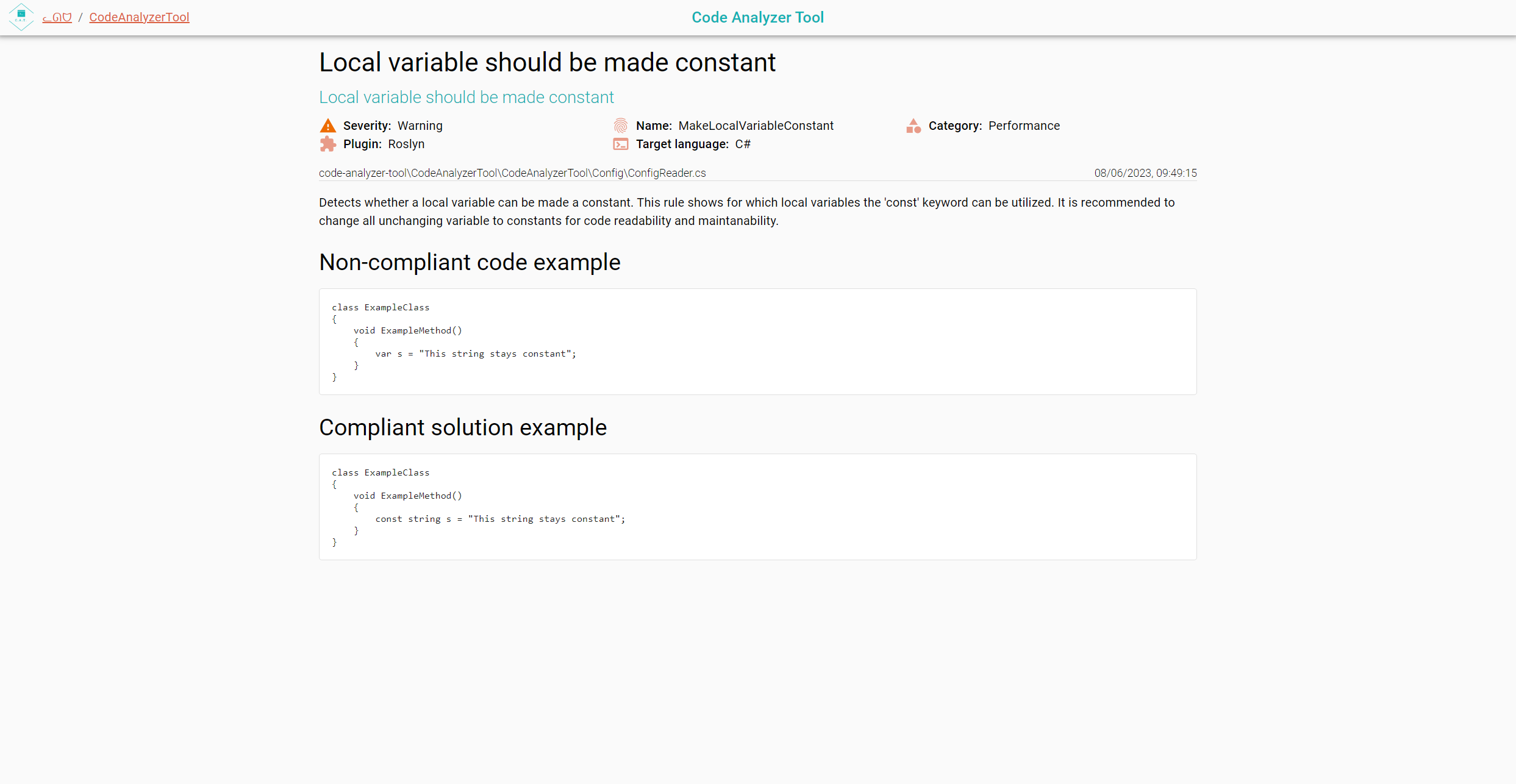
Task: Click the 08/06/2023 timestamp
Action: 1145,173
